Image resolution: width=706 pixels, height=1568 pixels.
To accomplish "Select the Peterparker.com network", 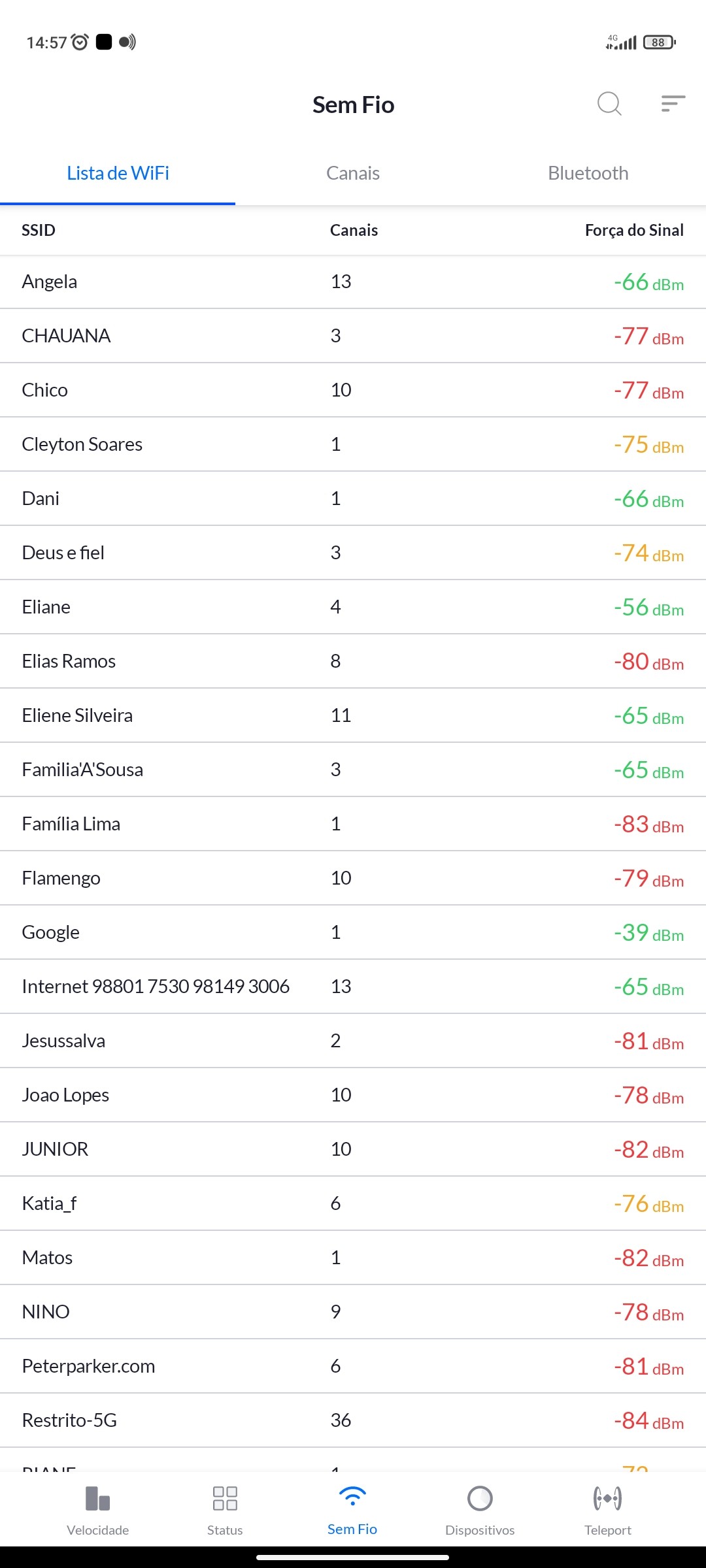I will tap(353, 1366).
